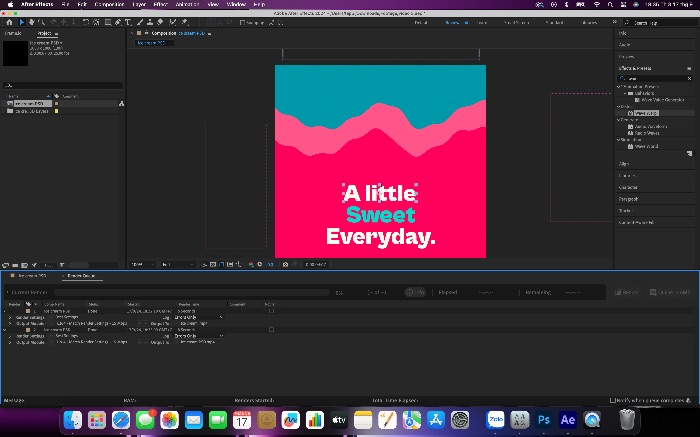Open the Character panel header
The image size is (700, 437).
[x=629, y=187]
